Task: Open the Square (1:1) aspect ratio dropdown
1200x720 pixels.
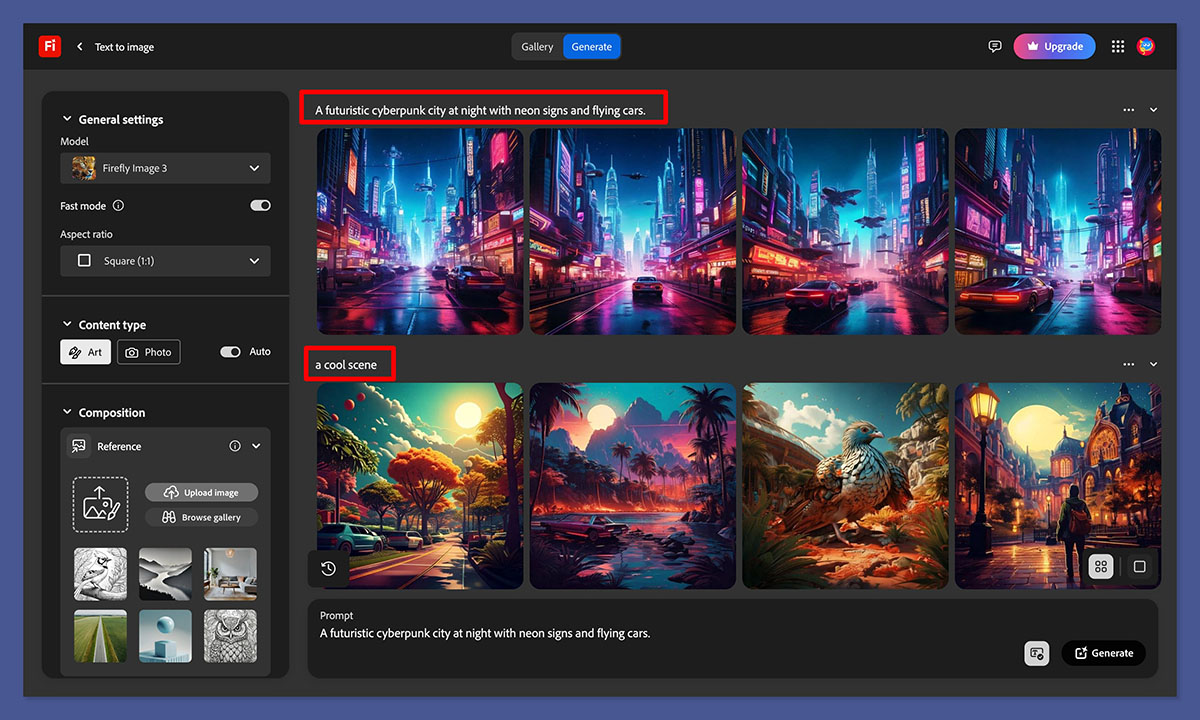Action: point(165,261)
